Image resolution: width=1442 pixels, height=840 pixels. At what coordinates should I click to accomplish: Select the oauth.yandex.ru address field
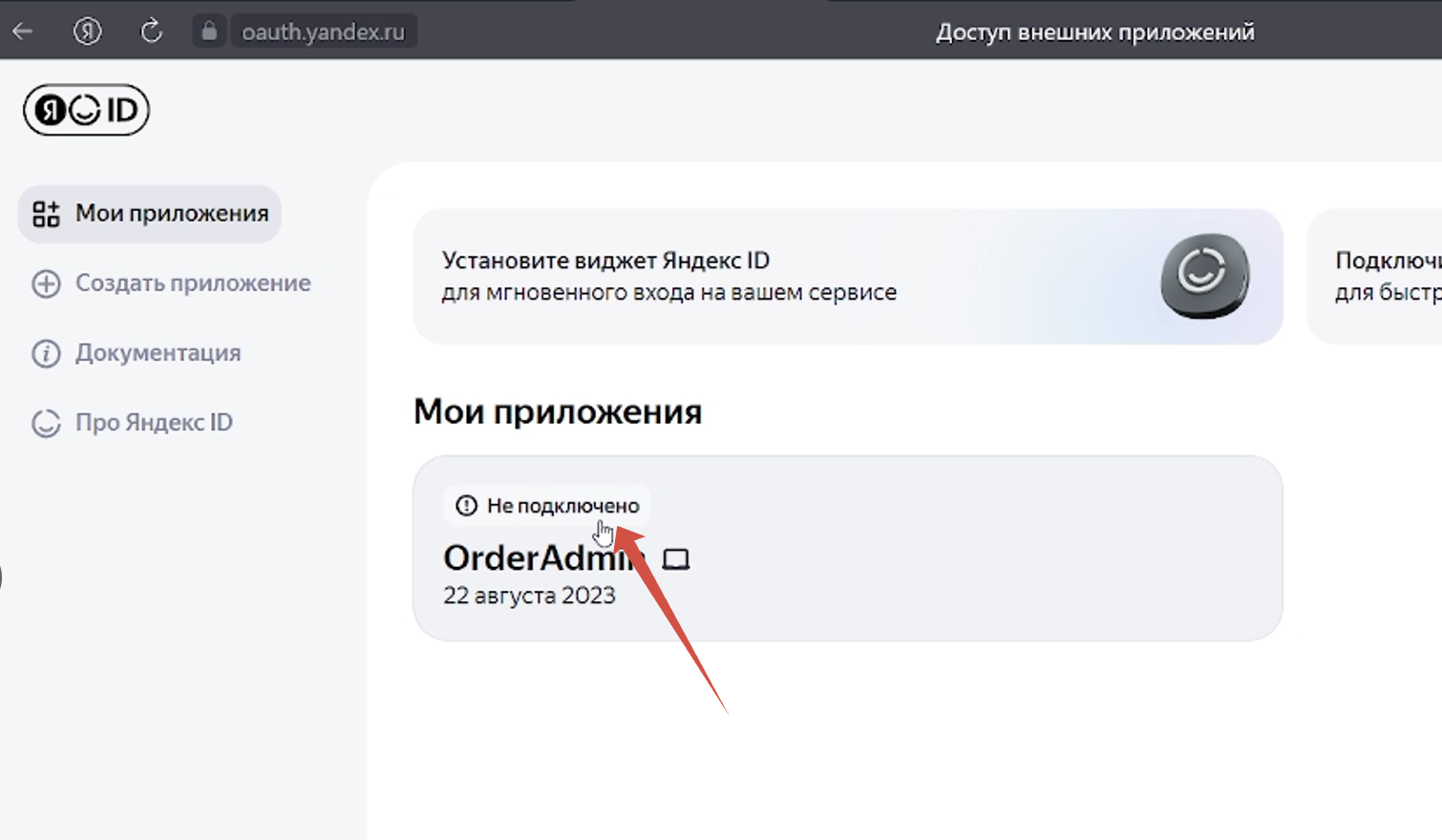[323, 31]
